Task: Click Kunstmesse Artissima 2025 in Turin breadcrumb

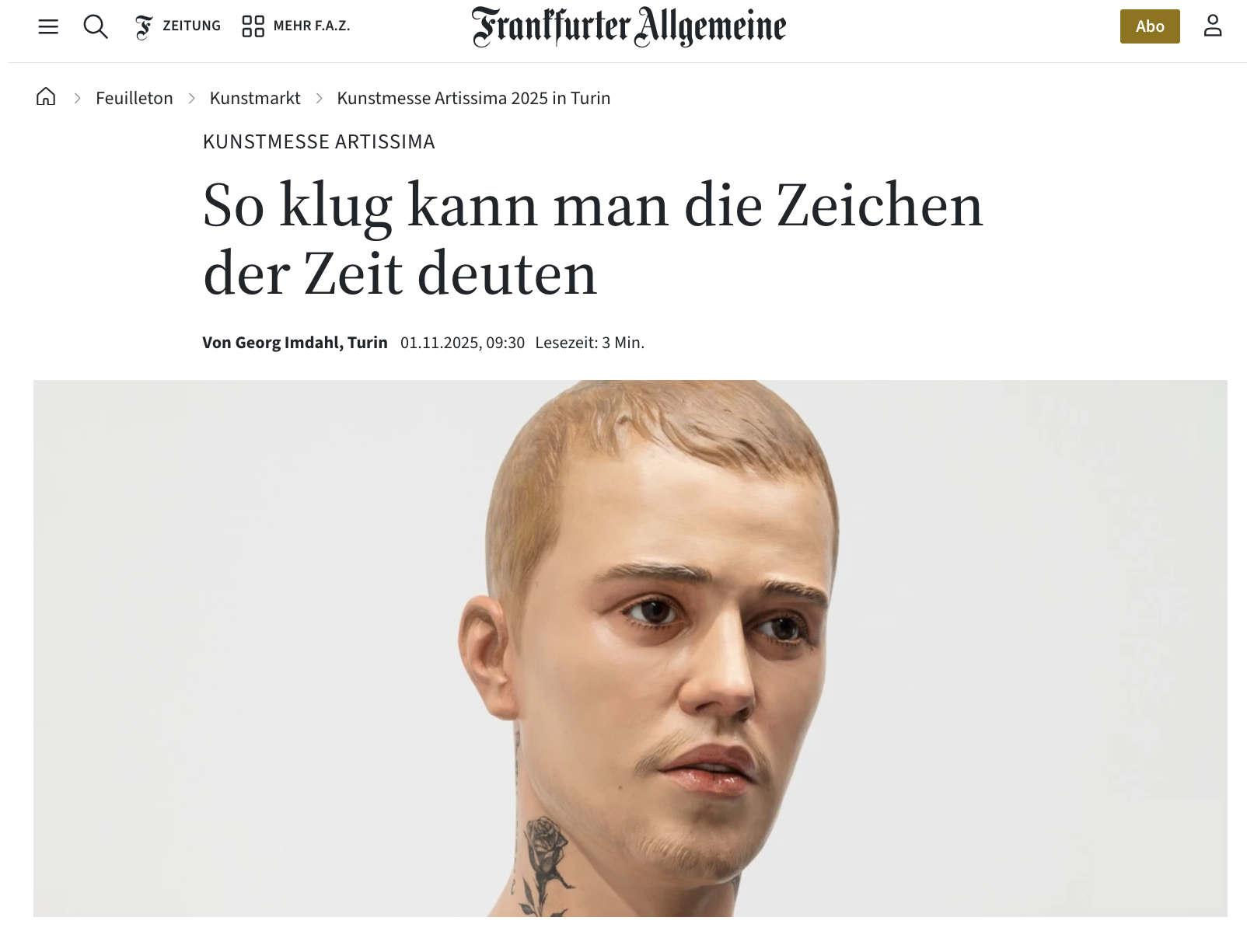Action: point(473,98)
